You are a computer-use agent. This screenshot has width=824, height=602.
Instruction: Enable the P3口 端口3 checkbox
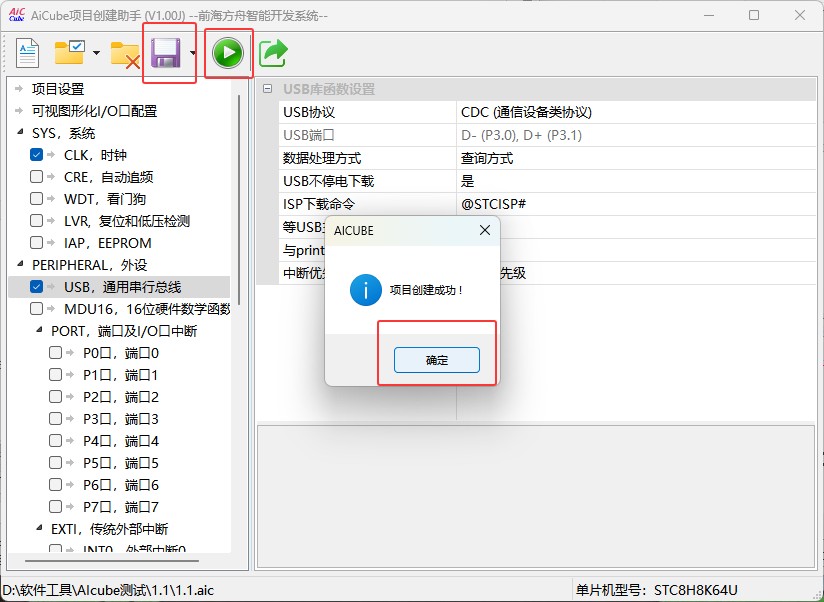[55, 419]
